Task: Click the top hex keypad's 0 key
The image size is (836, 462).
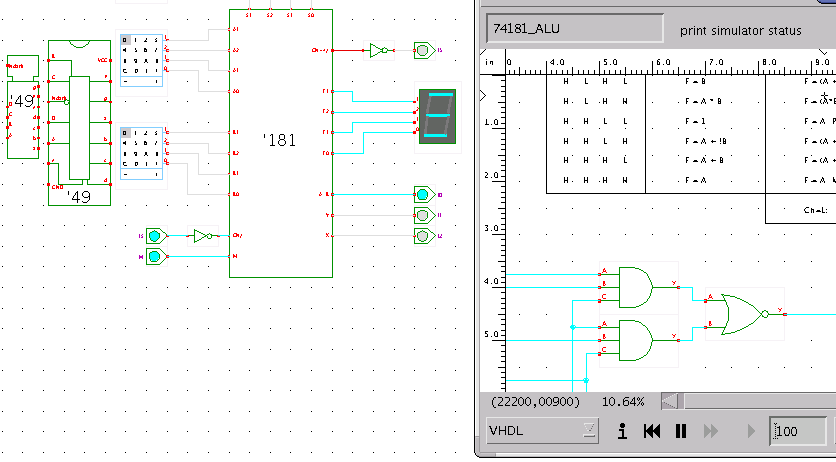Action: (x=126, y=41)
